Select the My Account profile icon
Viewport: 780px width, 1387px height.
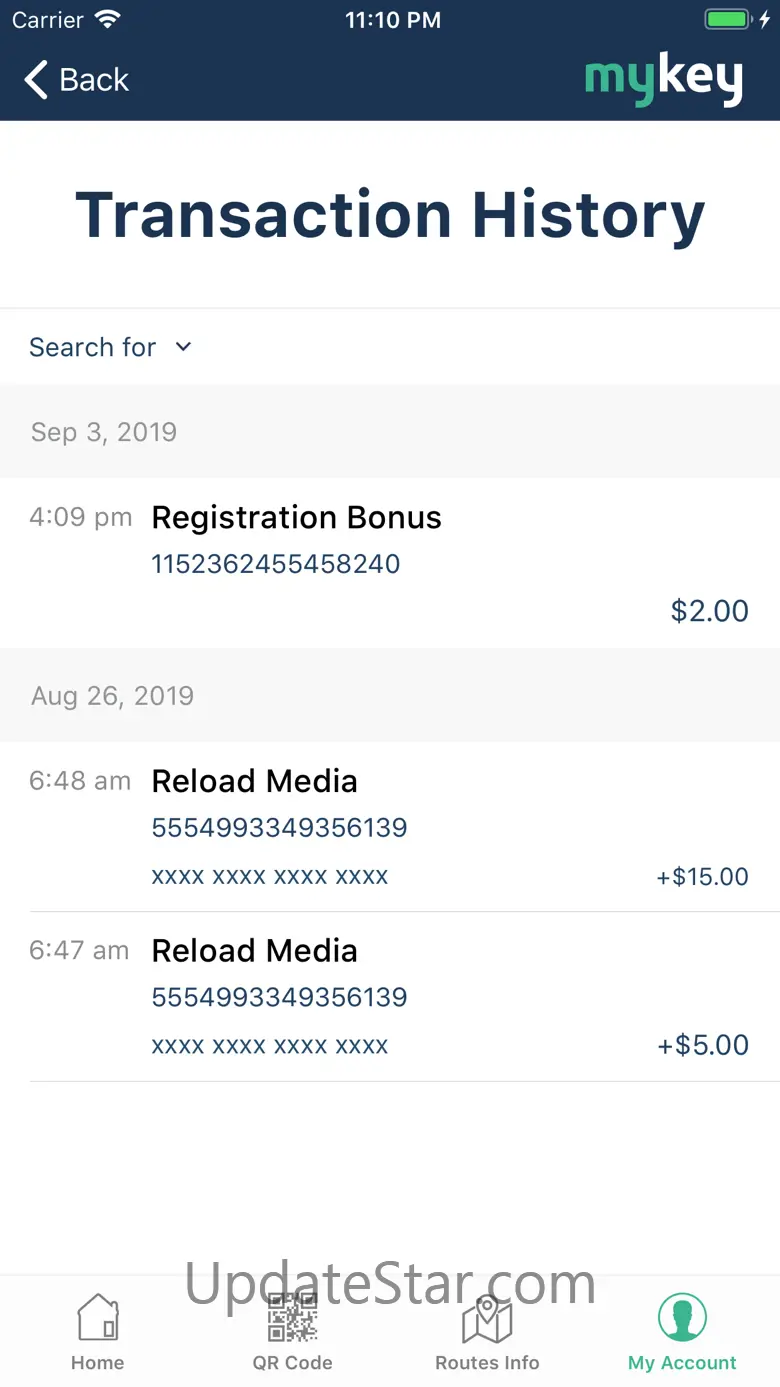pyautogui.click(x=682, y=1317)
